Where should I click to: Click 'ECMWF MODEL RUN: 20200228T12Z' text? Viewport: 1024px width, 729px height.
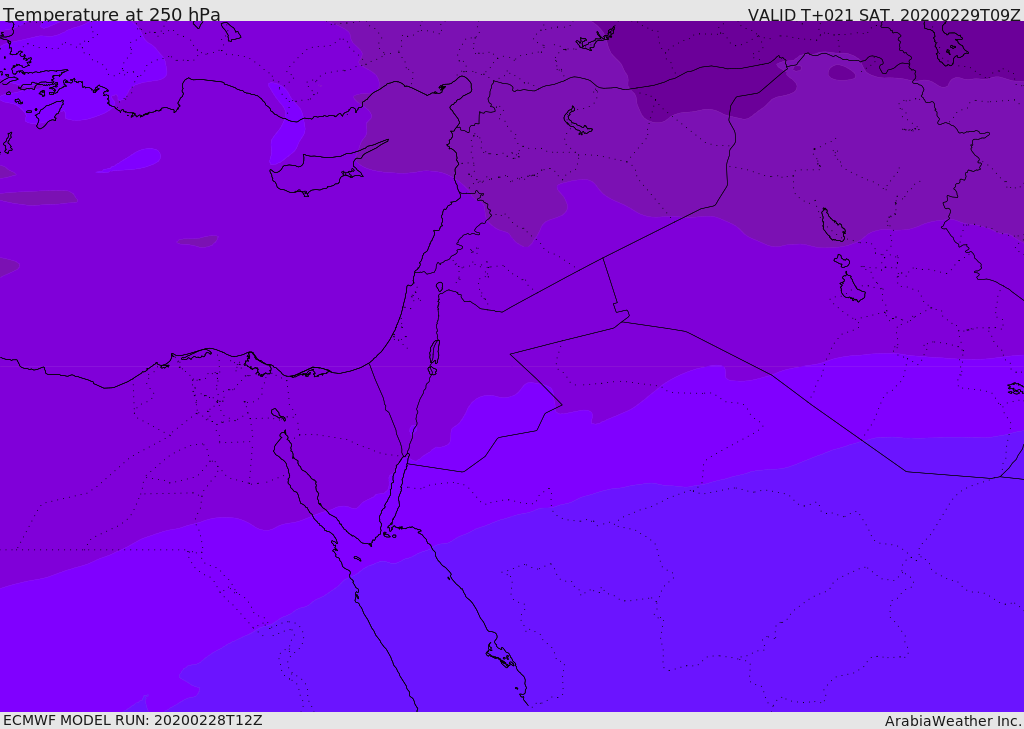click(133, 721)
